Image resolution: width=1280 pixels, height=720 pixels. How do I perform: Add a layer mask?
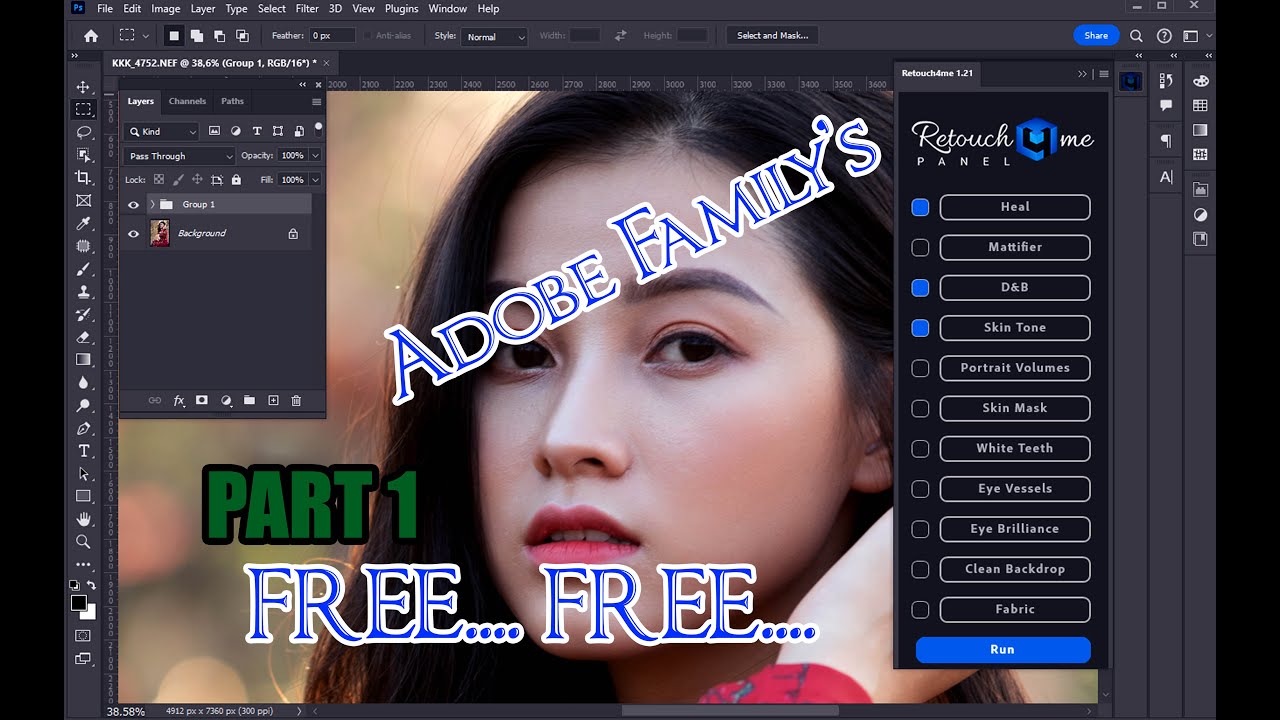click(202, 400)
